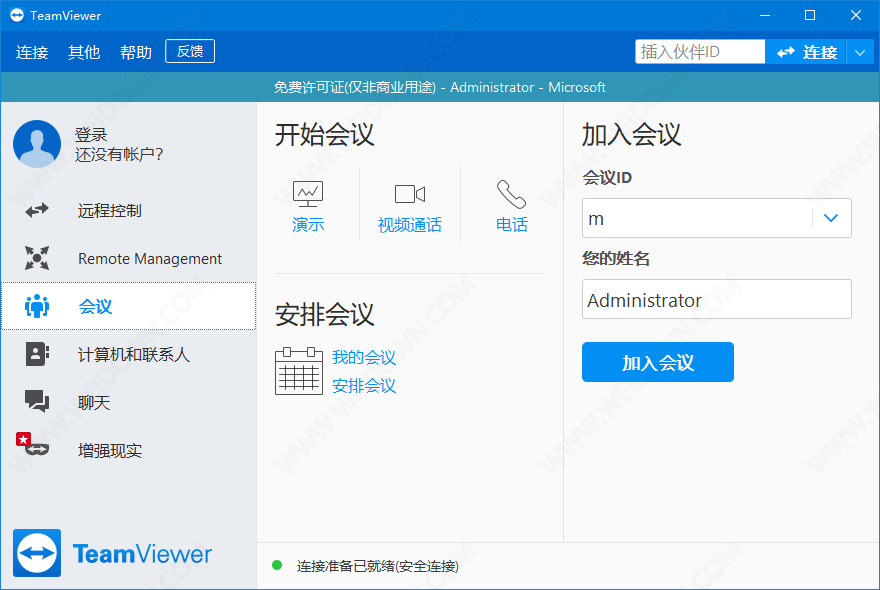Click the 反馈 feedback button
Image resolution: width=880 pixels, height=590 pixels.
tap(190, 51)
